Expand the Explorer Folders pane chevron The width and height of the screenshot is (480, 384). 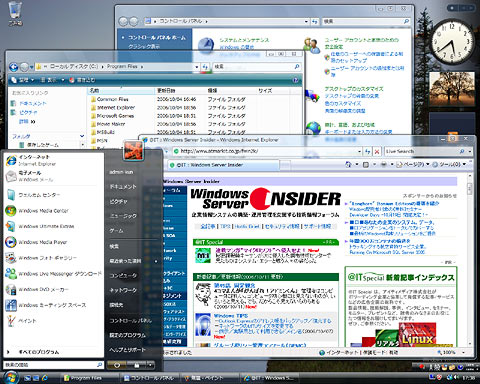point(82,136)
